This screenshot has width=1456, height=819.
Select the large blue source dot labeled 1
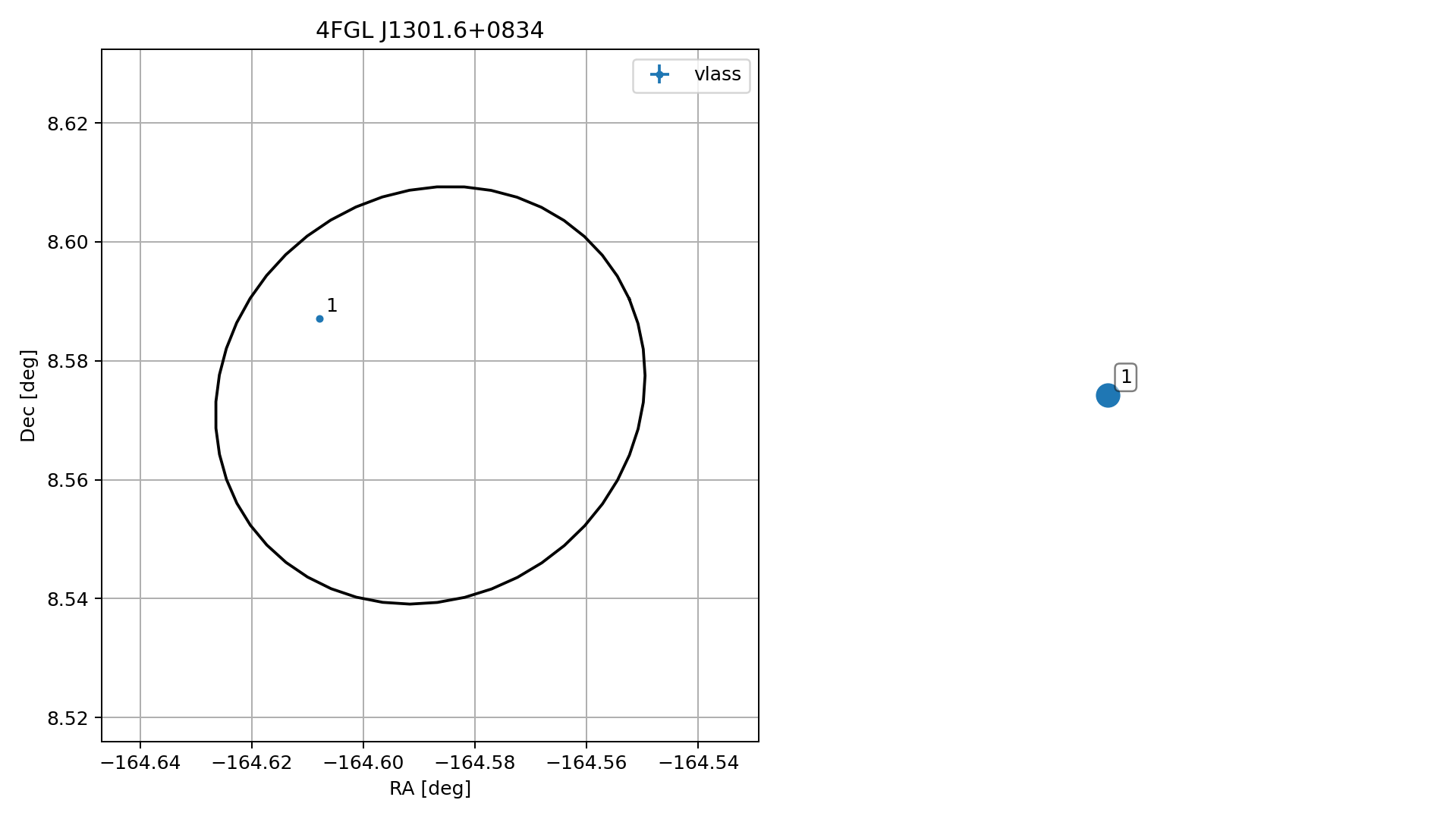1108,395
